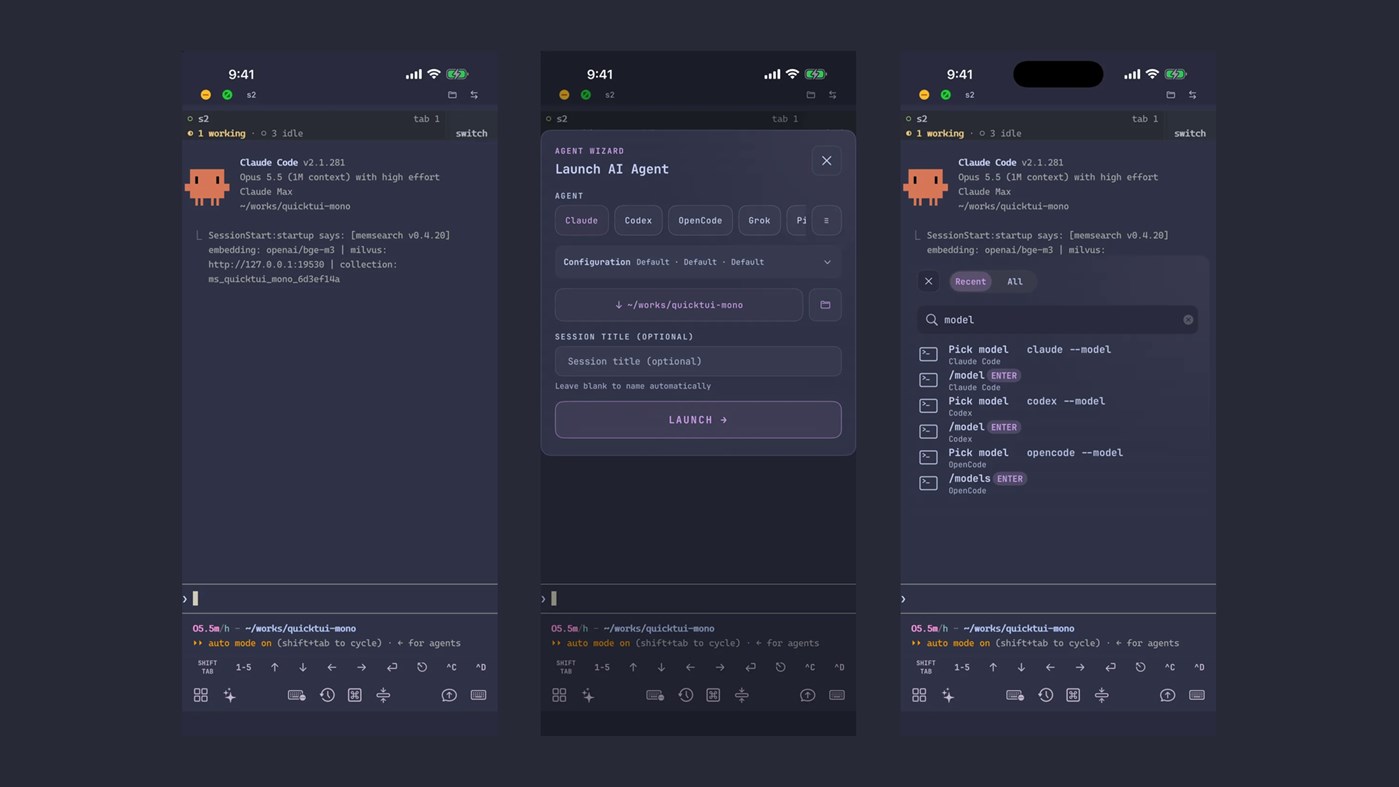
Task: Click the 'model' search field
Action: [x=1058, y=320]
